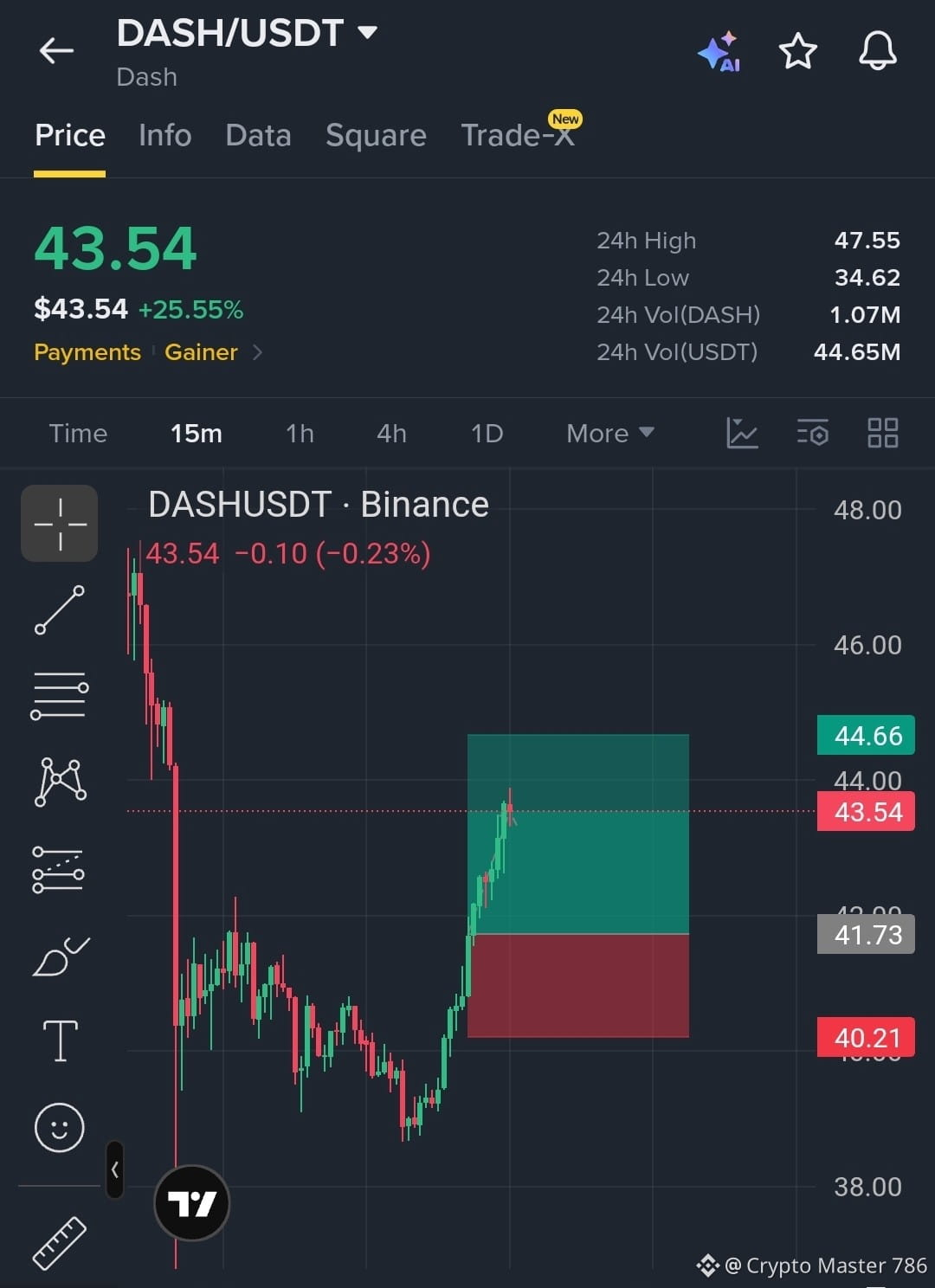Select the trend line drawing tool
935x1288 pixels.
[x=60, y=609]
